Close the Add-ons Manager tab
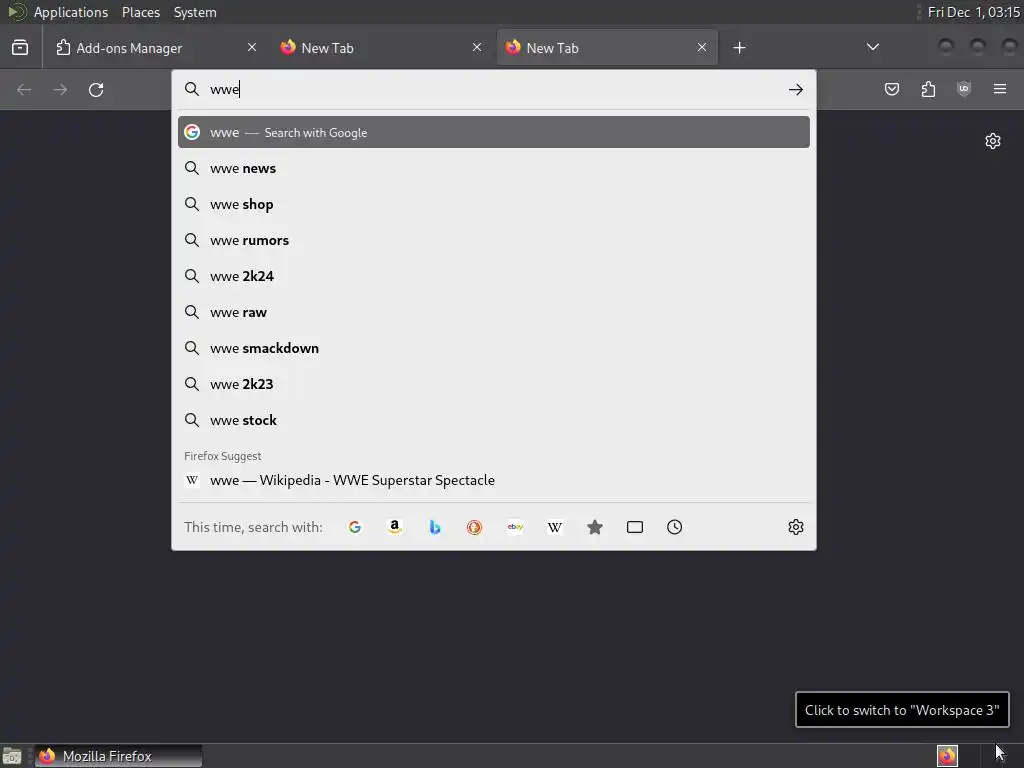1024x768 pixels. click(252, 47)
